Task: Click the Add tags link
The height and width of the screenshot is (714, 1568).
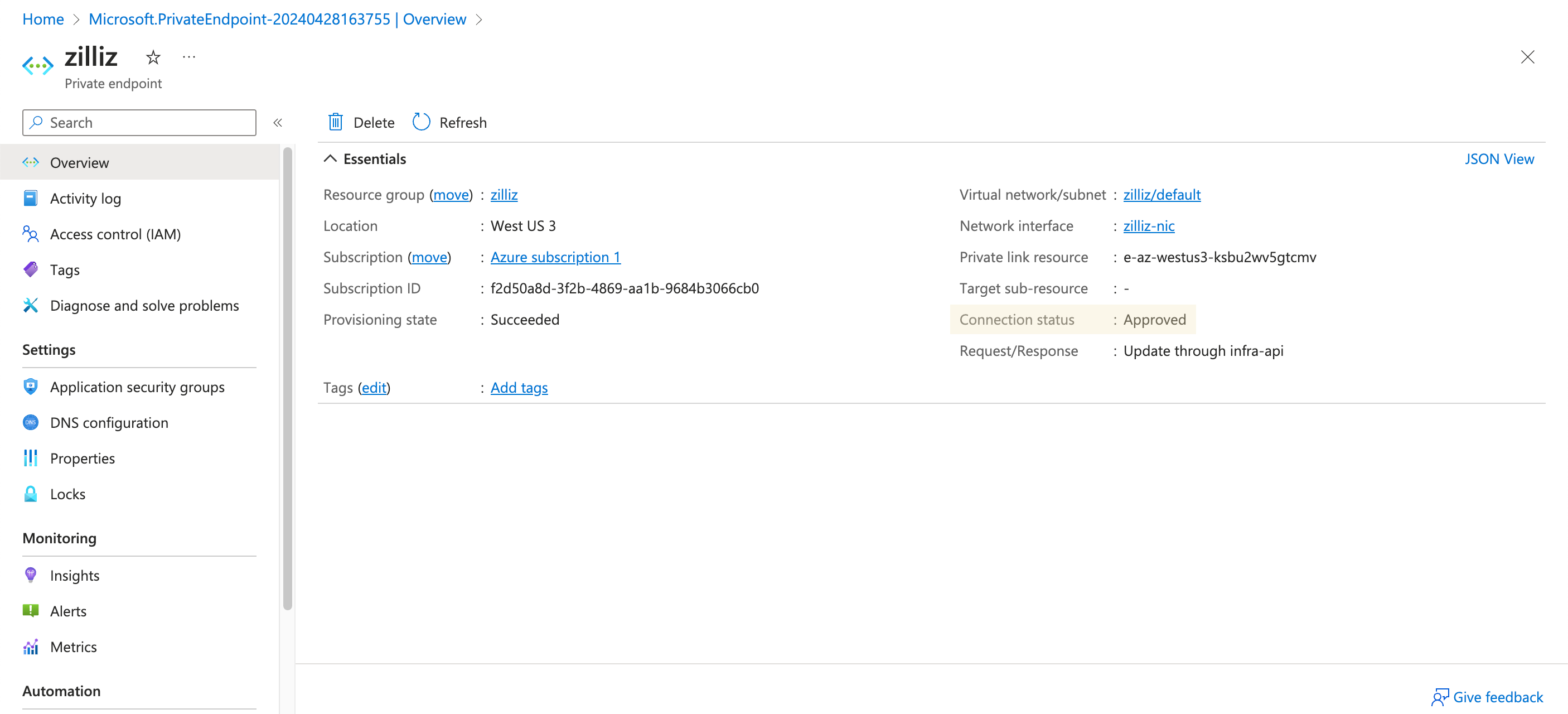Action: 519,388
